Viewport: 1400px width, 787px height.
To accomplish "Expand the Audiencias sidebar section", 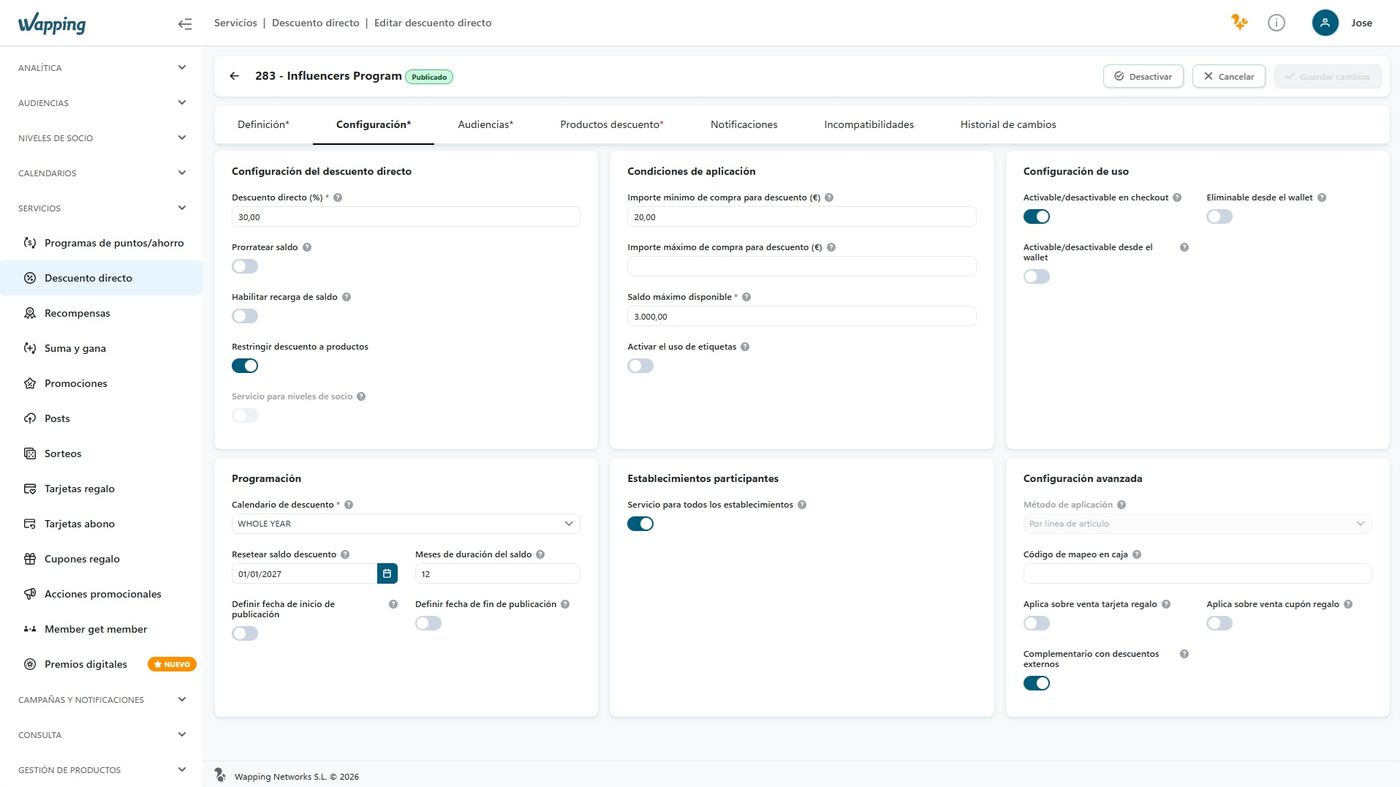I will pos(101,103).
